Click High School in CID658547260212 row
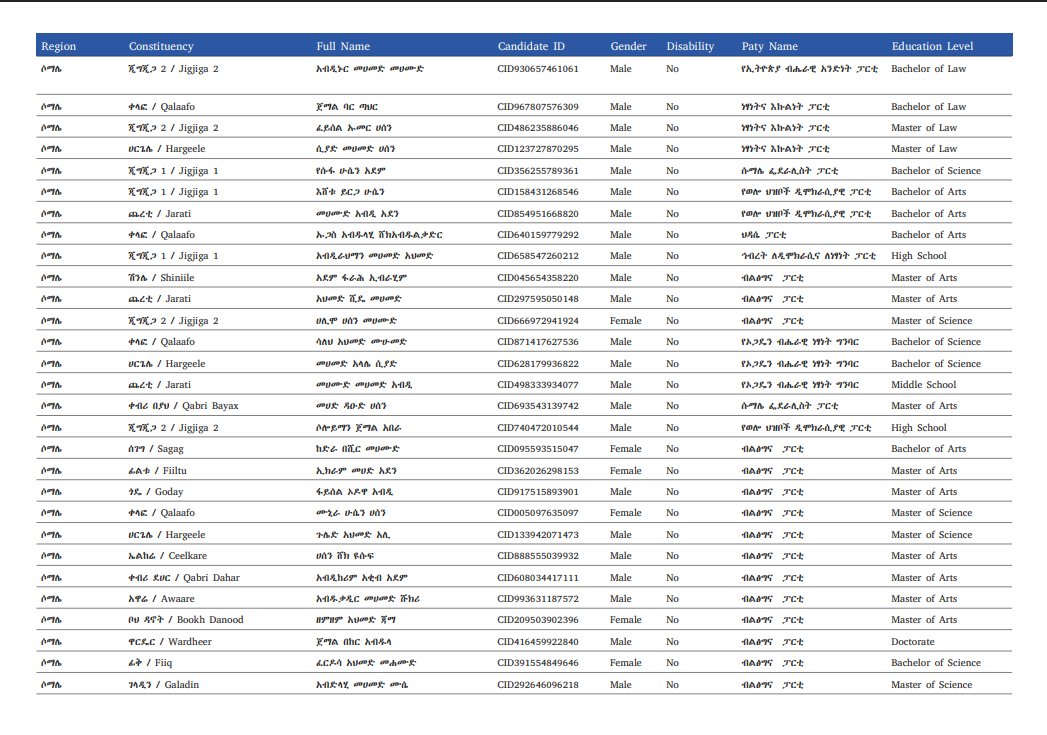This screenshot has width=1047, height=735. click(919, 256)
